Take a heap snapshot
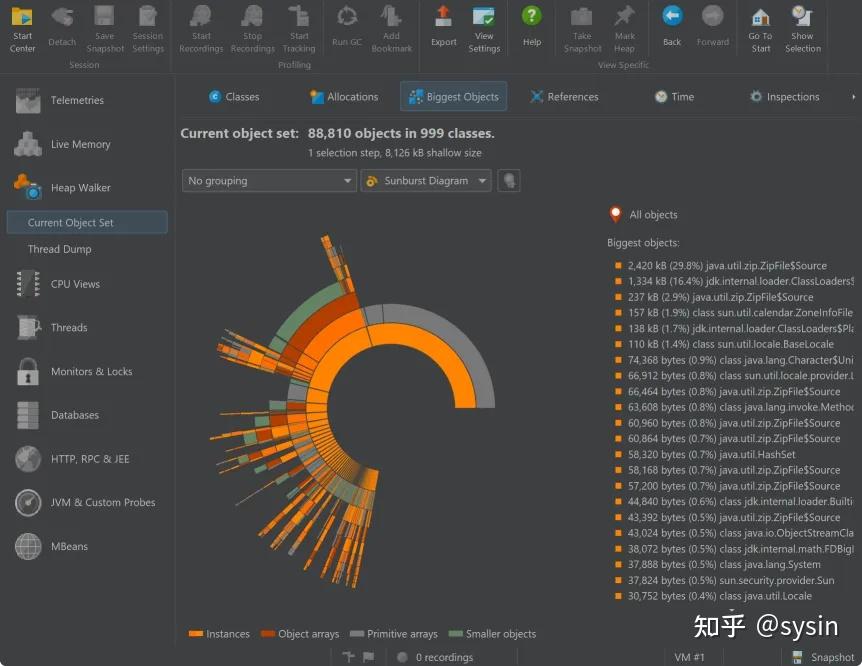The width and height of the screenshot is (862, 666). [x=581, y=28]
